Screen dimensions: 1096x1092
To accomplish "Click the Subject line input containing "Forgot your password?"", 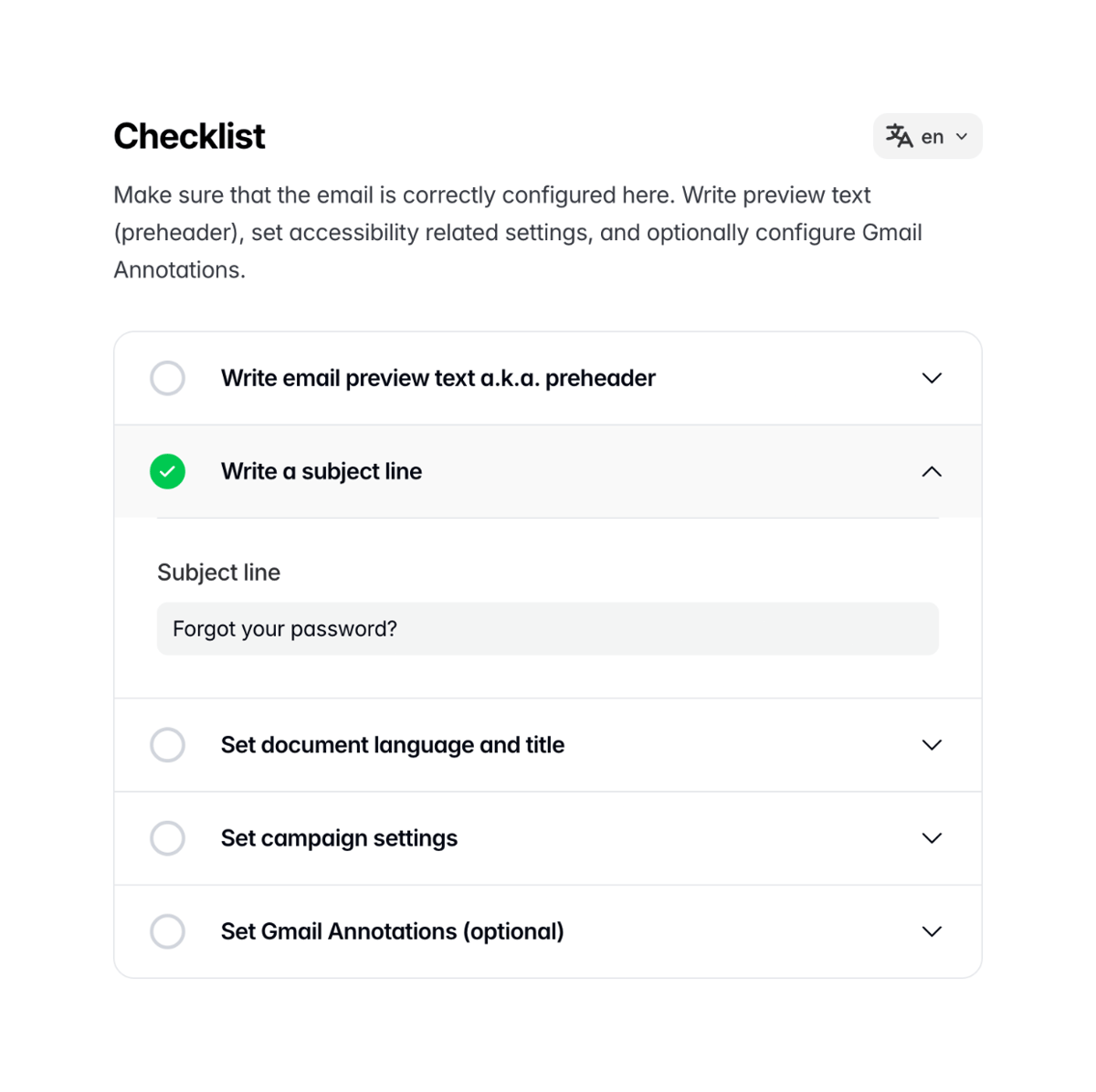I will click(x=548, y=628).
